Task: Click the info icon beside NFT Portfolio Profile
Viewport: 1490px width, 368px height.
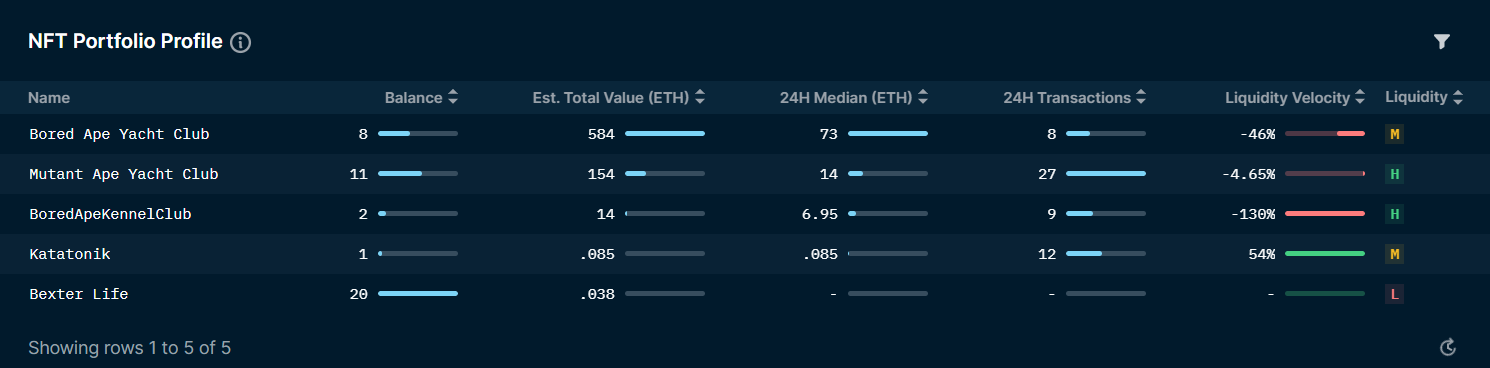Action: (240, 42)
